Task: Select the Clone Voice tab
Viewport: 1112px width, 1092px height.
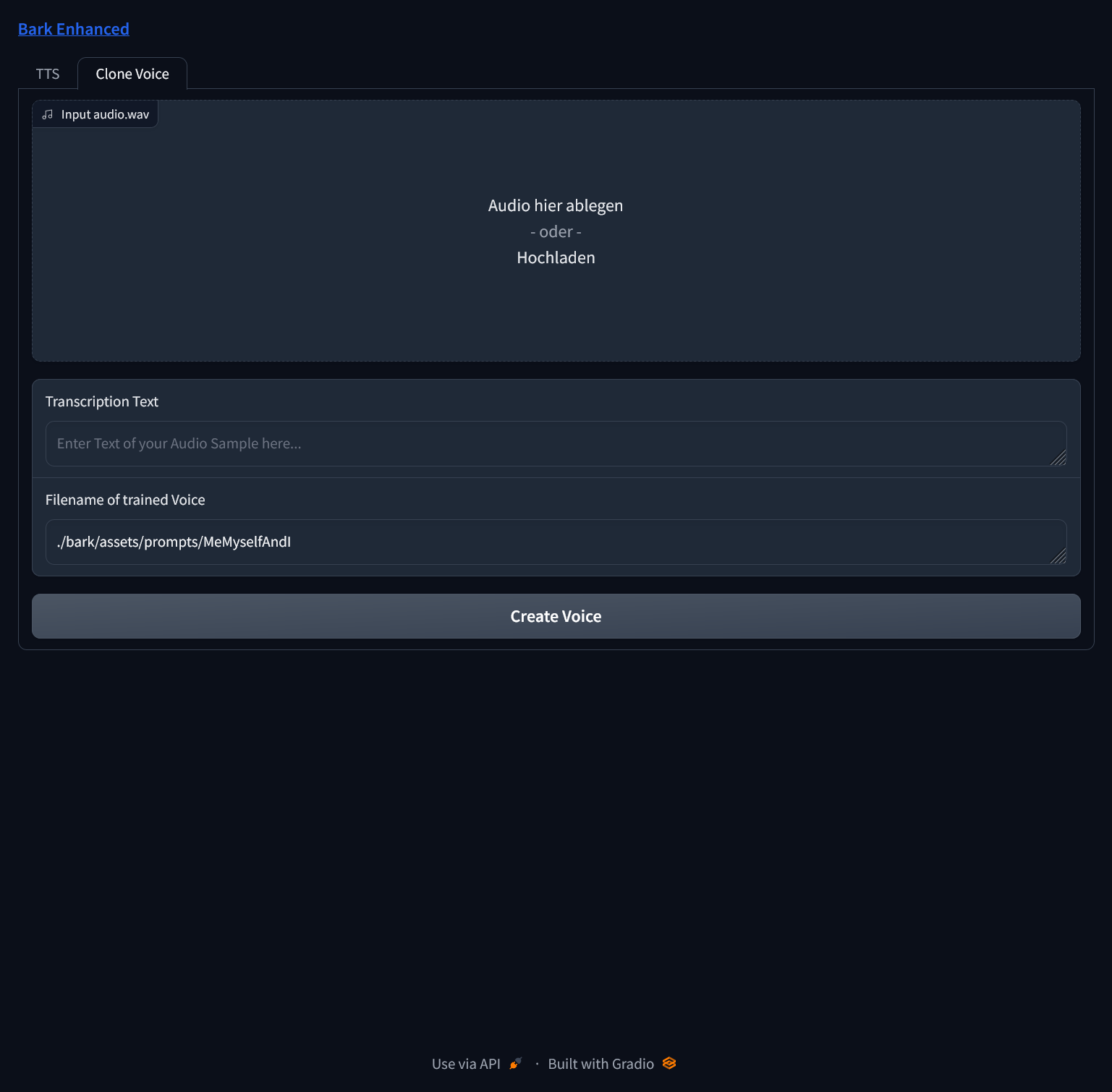Action: point(132,74)
